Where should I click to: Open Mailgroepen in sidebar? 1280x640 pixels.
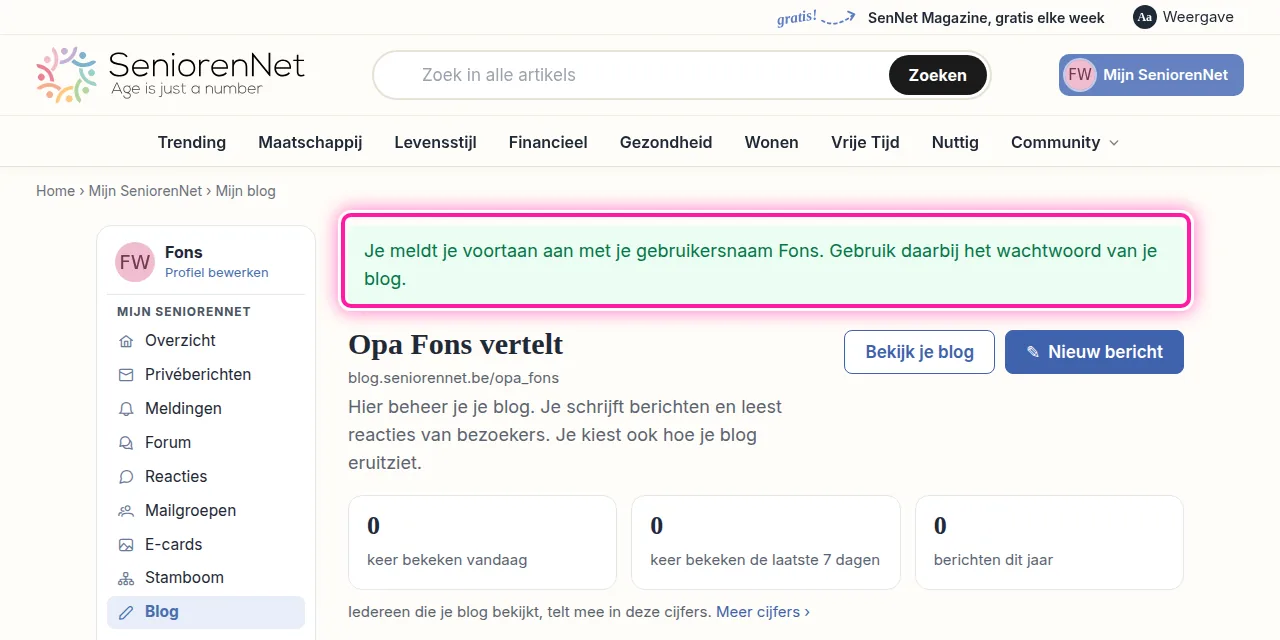[206, 511]
